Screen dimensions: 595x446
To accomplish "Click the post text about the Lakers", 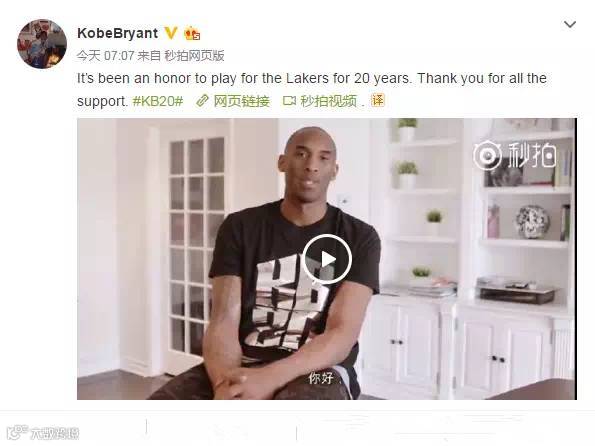I will click(312, 90).
